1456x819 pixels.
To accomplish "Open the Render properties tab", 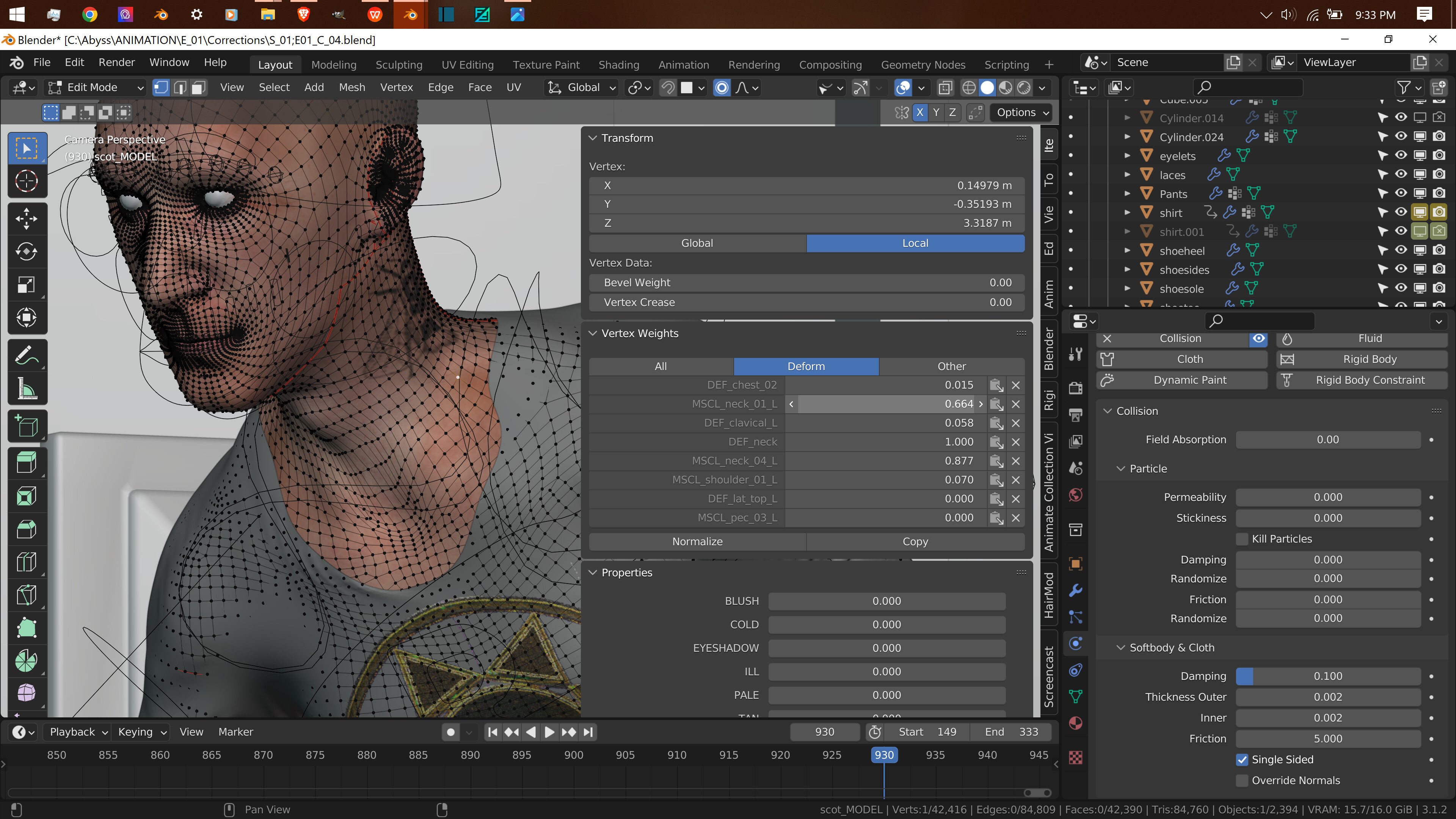I will pyautogui.click(x=1076, y=388).
